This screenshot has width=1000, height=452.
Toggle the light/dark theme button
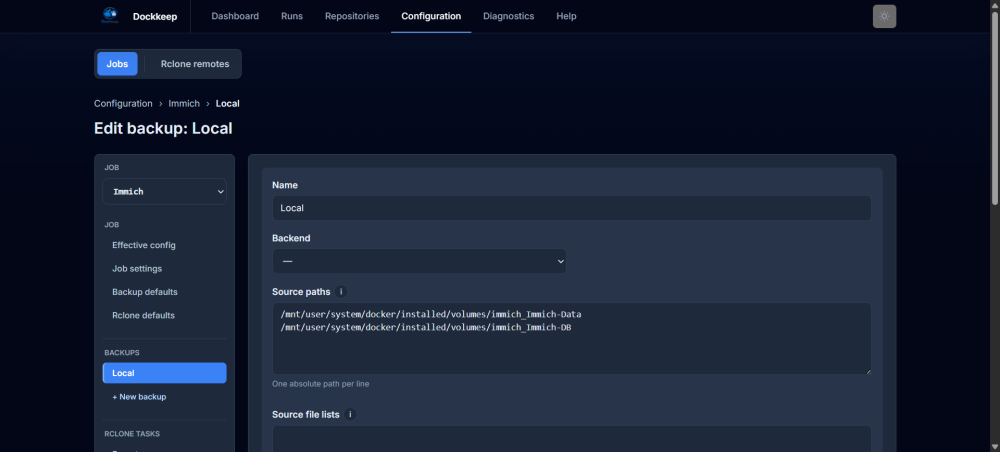click(884, 17)
